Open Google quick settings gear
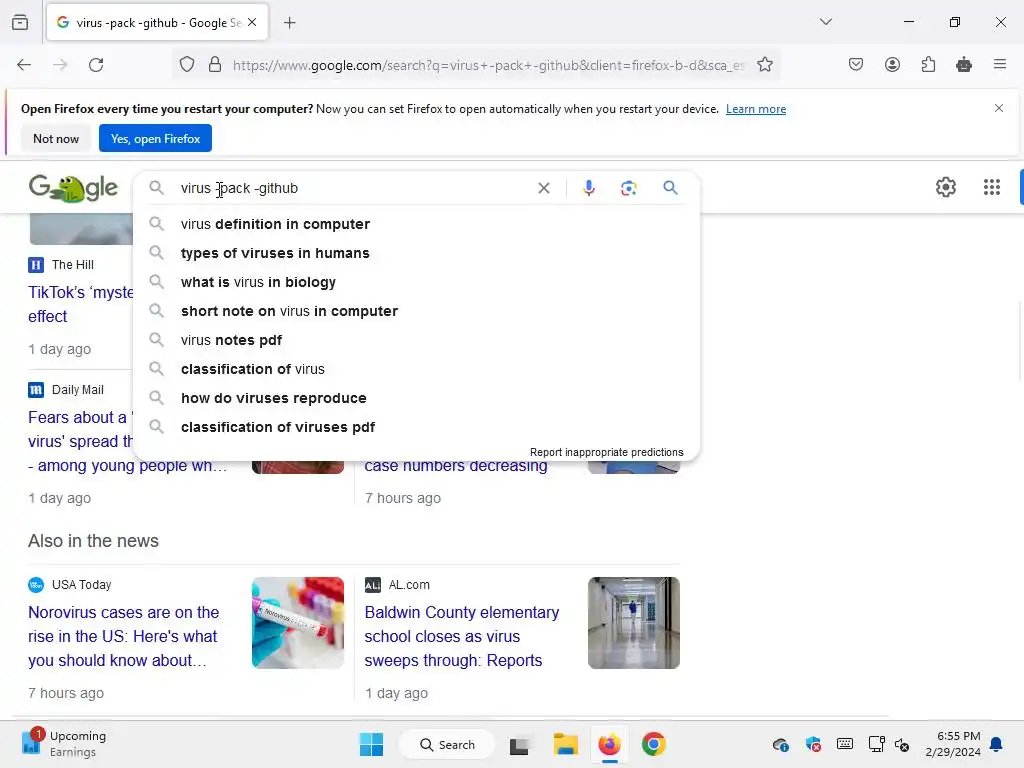 (x=946, y=187)
